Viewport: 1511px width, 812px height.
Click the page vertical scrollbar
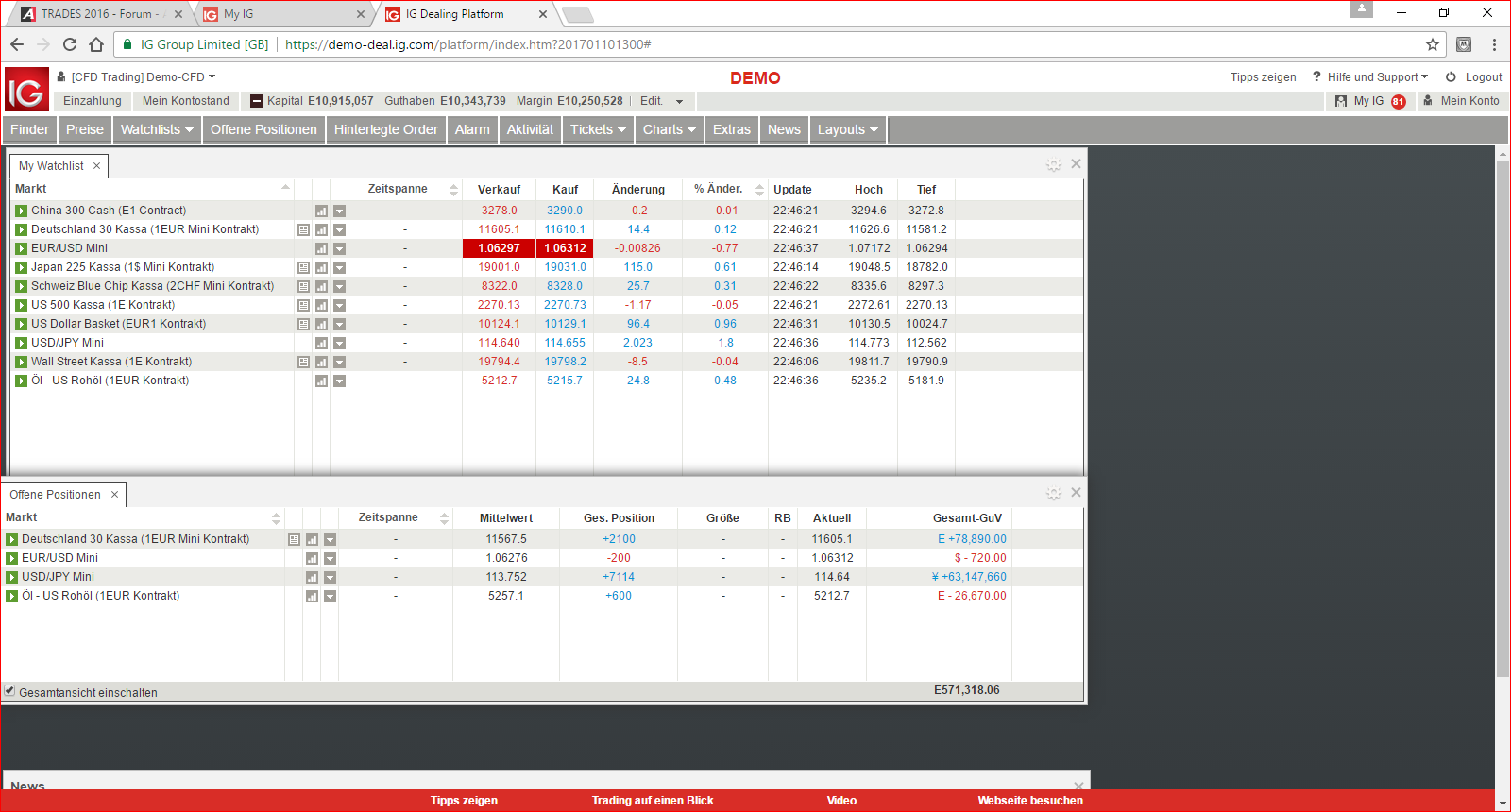click(x=1503, y=420)
